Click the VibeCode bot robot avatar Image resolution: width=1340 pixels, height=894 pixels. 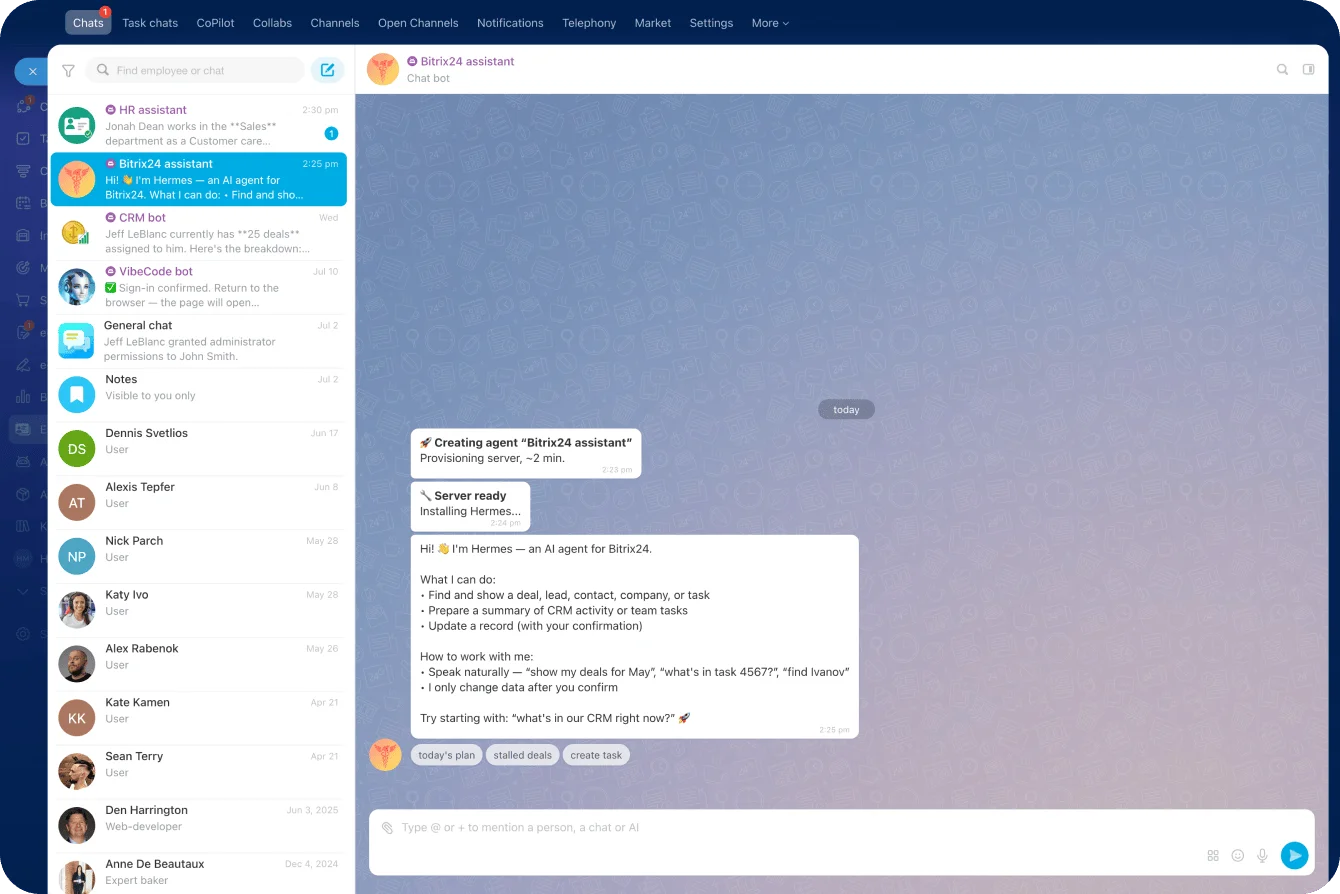[77, 287]
